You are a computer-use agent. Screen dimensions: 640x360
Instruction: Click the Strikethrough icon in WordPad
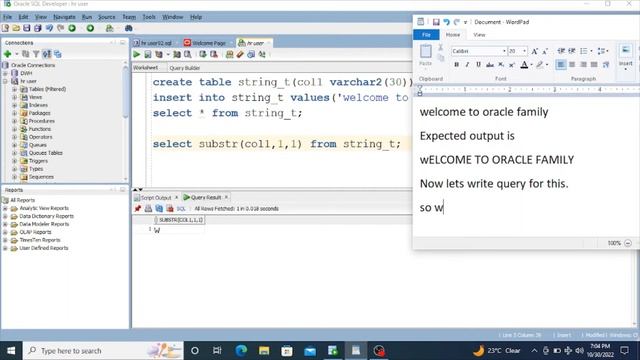click(x=490, y=64)
